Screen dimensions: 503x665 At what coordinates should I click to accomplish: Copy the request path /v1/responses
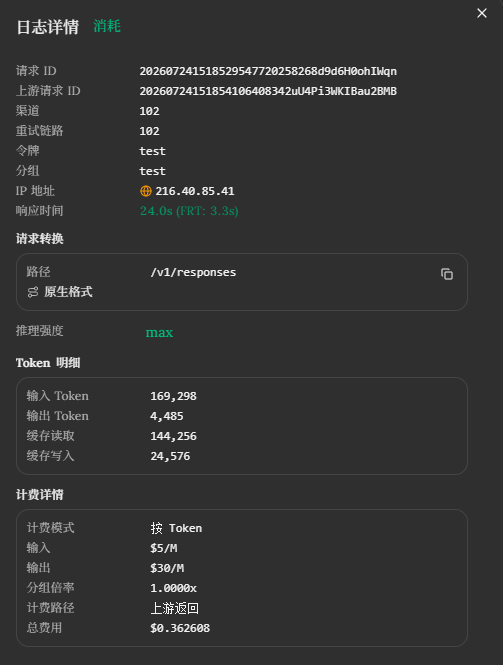[447, 274]
